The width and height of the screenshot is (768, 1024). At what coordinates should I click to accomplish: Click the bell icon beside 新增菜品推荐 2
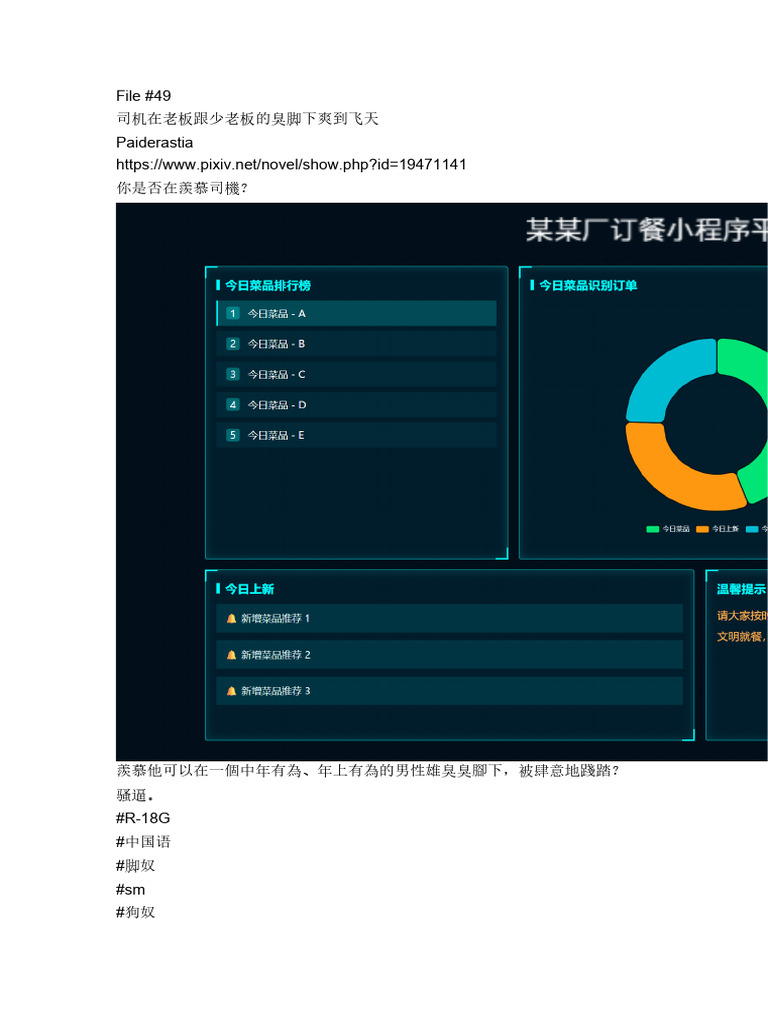tap(231, 655)
